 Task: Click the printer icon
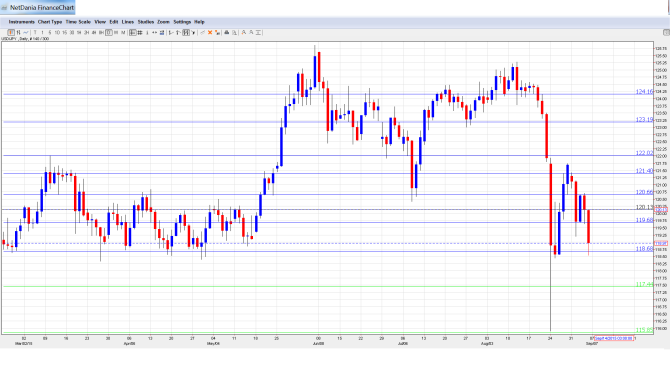[227, 32]
